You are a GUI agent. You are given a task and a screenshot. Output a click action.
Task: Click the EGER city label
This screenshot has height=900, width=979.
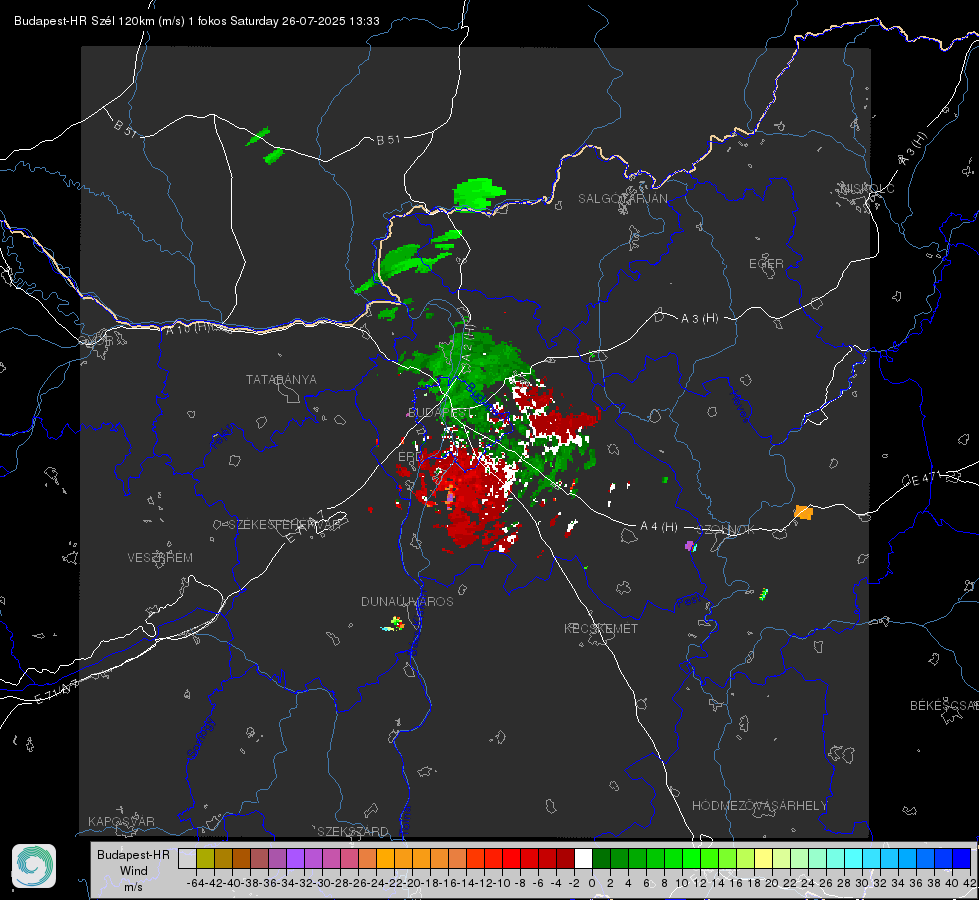[x=766, y=264]
